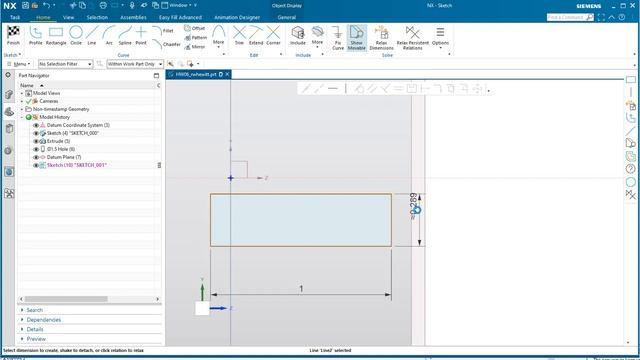Select the dimension value 1
This screenshot has width=640, height=360.
(x=301, y=289)
